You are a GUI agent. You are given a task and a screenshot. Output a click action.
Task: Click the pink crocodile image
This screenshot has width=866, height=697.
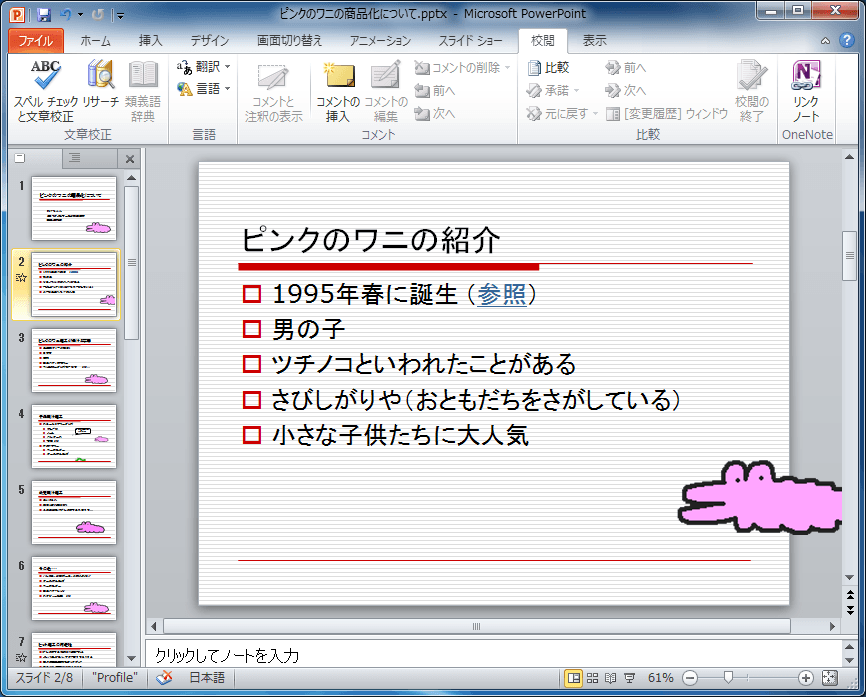coord(760,498)
